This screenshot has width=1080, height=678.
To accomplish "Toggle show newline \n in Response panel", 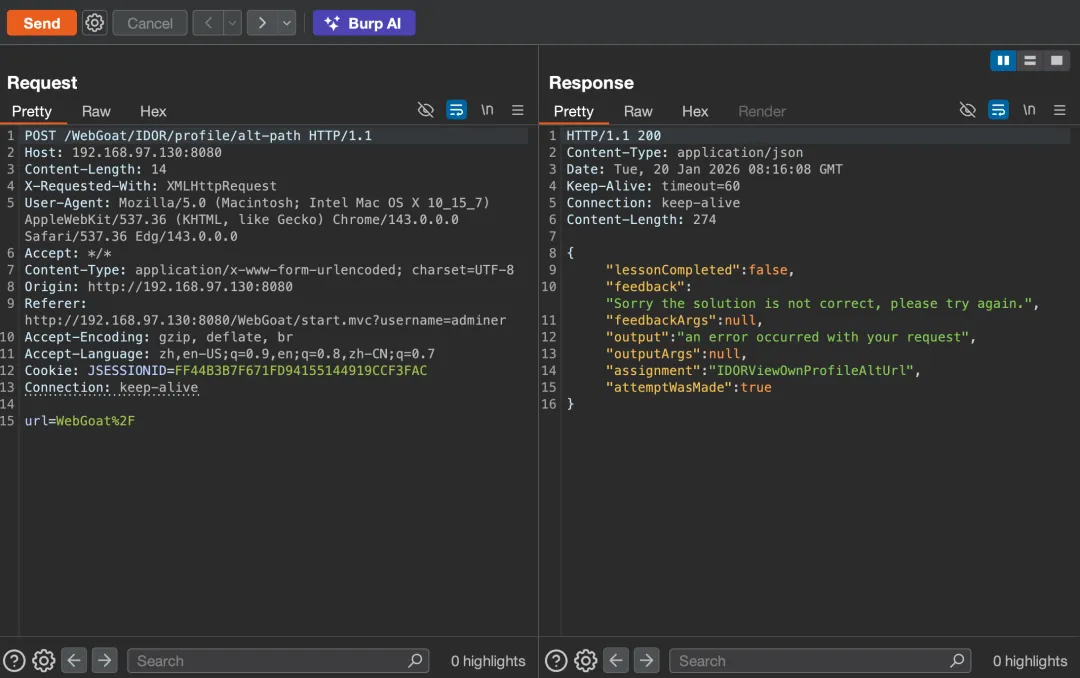I will pos(1029,110).
